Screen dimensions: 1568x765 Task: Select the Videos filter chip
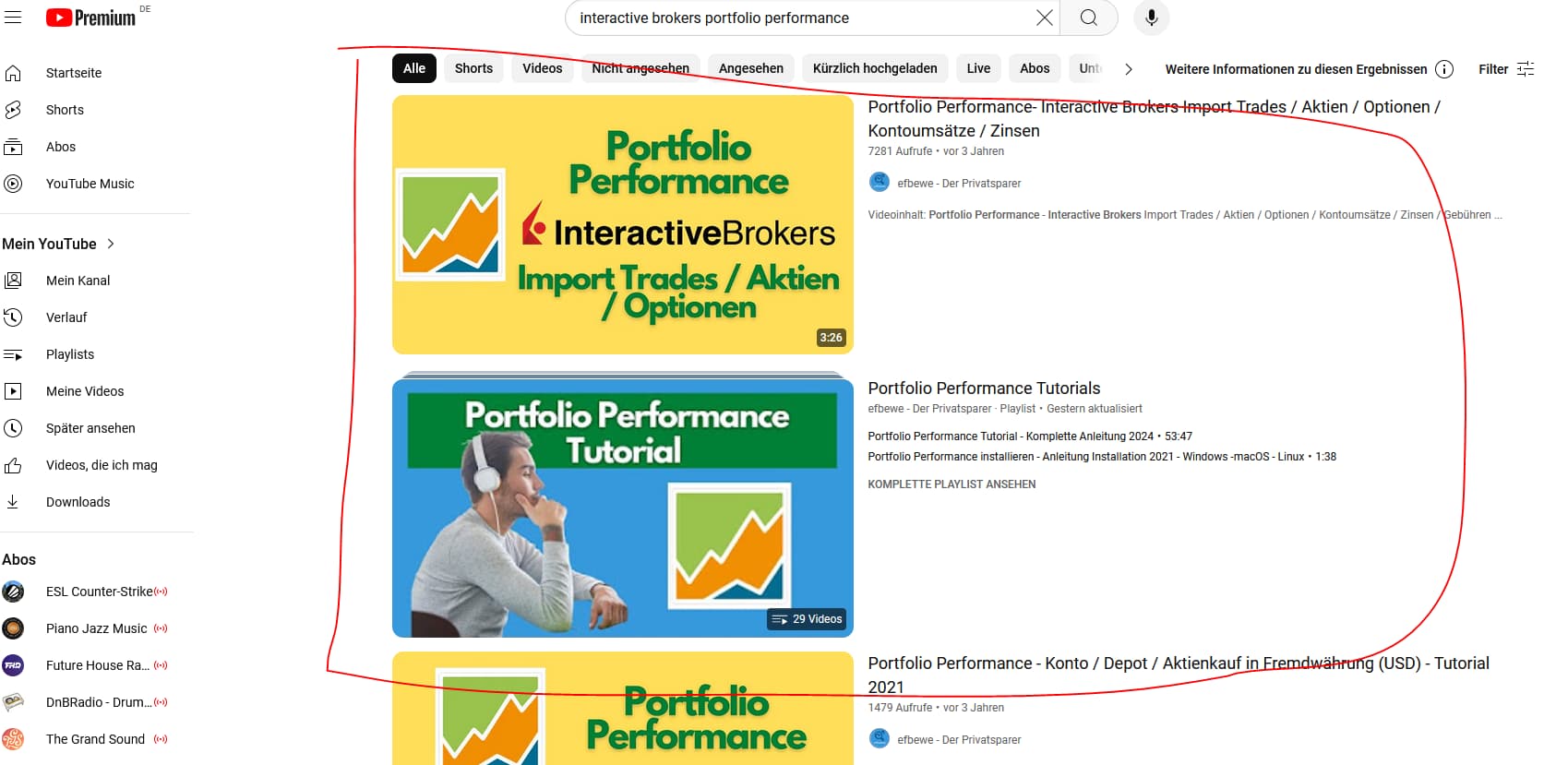(543, 68)
